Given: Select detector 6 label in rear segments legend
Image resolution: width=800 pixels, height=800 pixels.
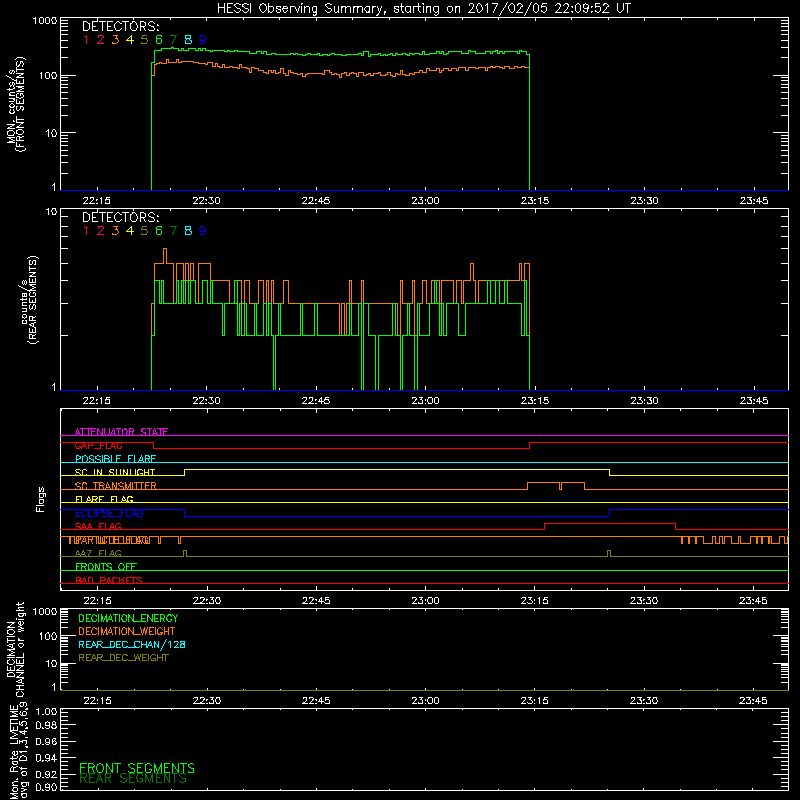Looking at the screenshot, I should (x=159, y=231).
